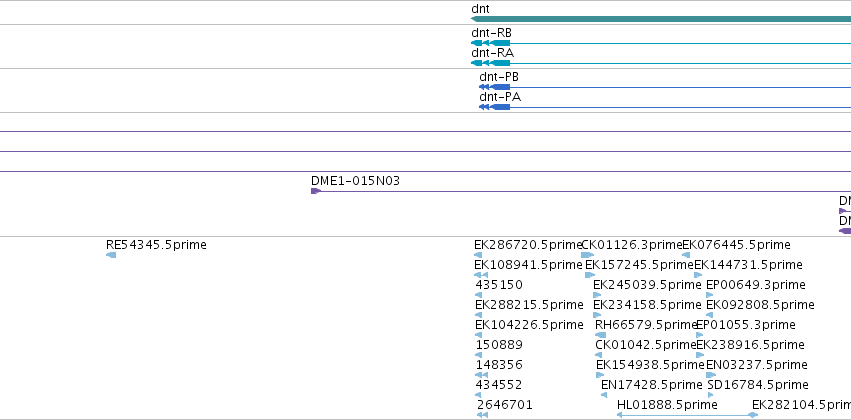Select the dnt-PB protein label
This screenshot has width=851, height=420.
pyautogui.click(x=499, y=77)
